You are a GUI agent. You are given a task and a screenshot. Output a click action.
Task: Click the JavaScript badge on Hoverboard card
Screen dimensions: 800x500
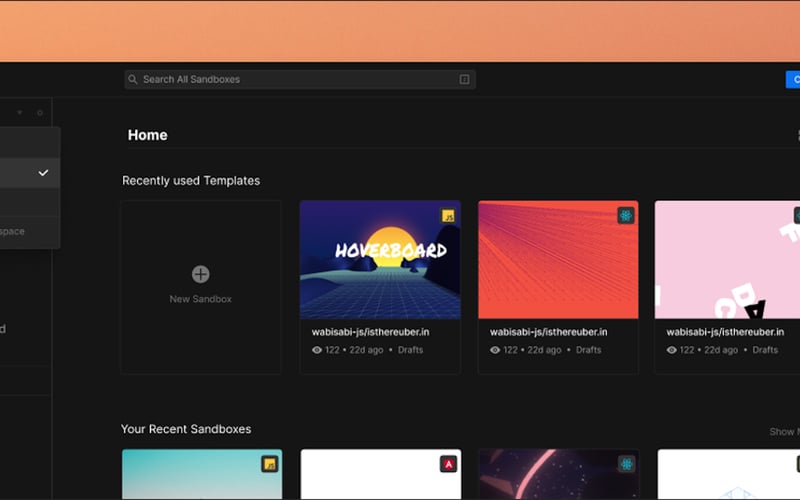[x=448, y=216]
